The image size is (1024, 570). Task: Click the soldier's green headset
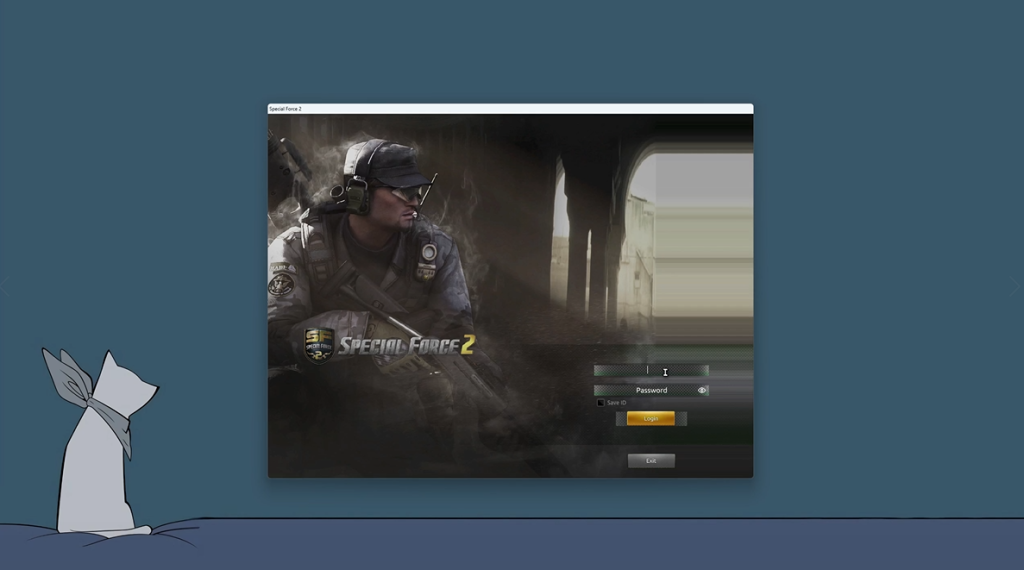pos(357,194)
